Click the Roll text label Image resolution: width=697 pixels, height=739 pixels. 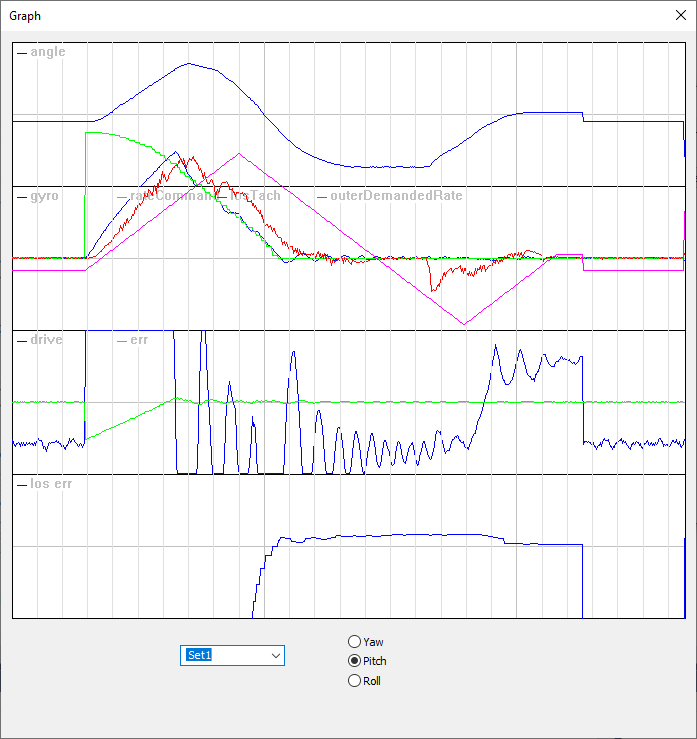[372, 681]
